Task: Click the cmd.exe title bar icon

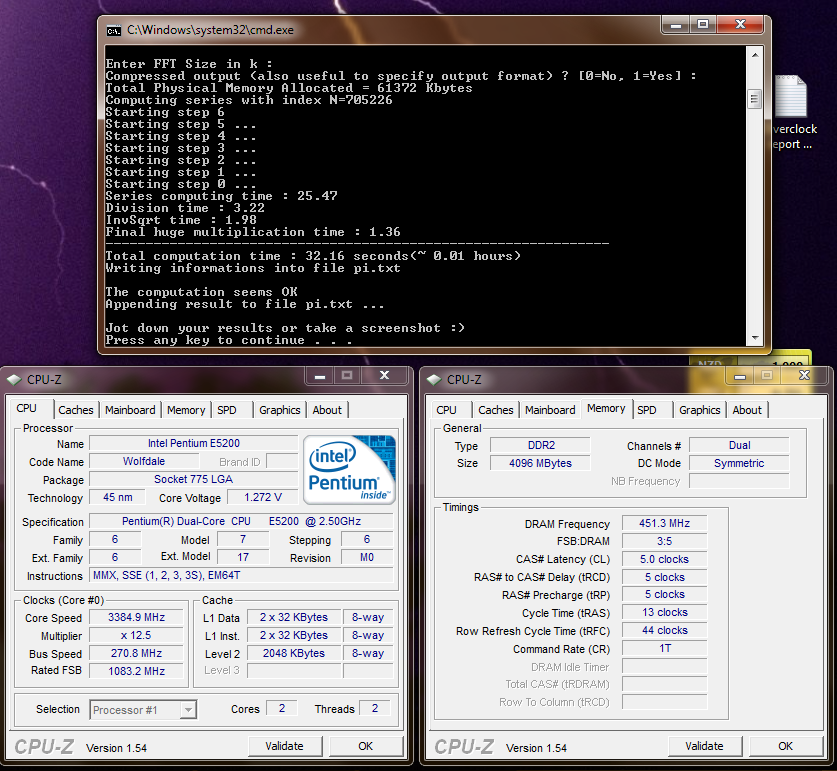Action: tap(113, 30)
